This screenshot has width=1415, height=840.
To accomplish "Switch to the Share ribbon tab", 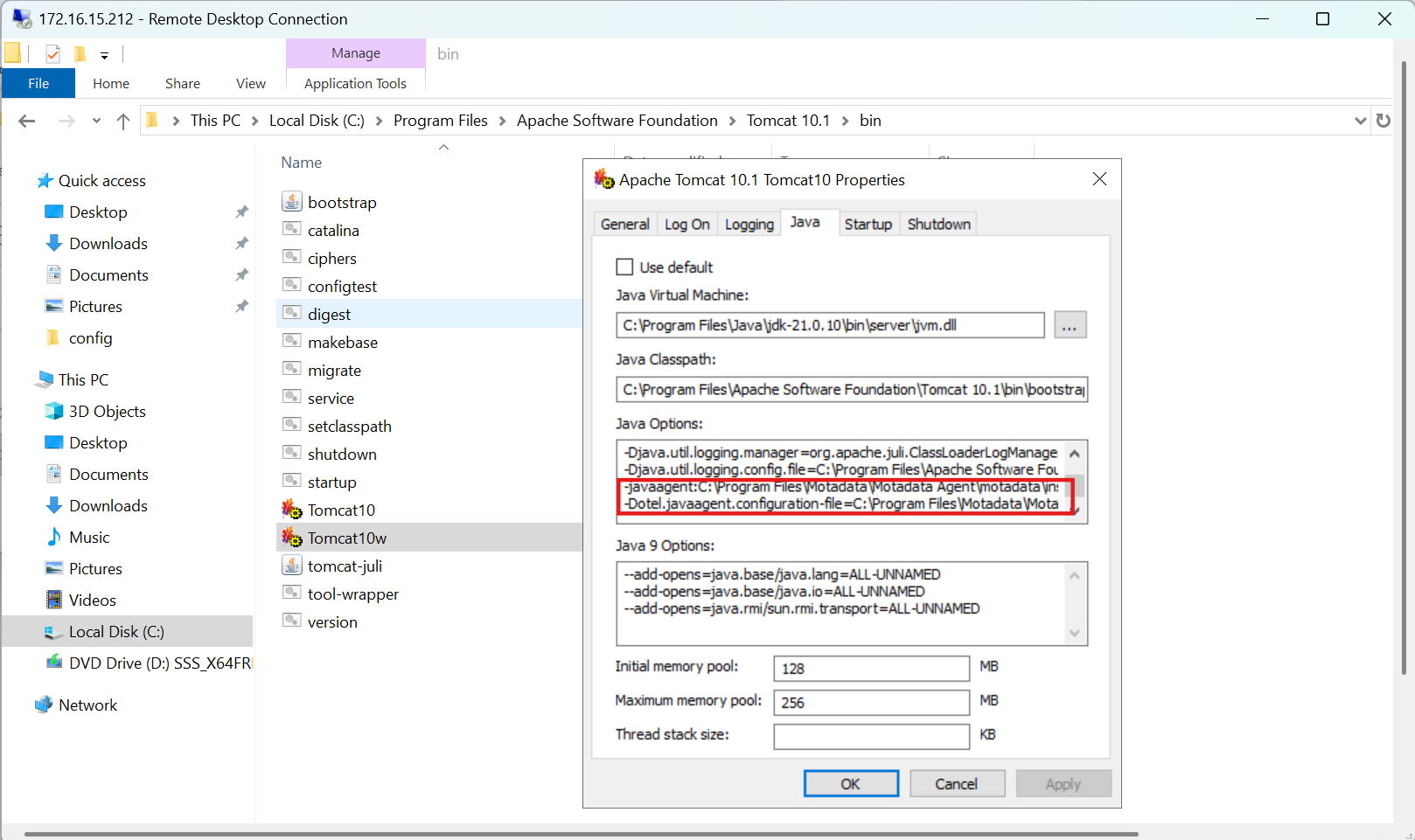I will (x=183, y=83).
